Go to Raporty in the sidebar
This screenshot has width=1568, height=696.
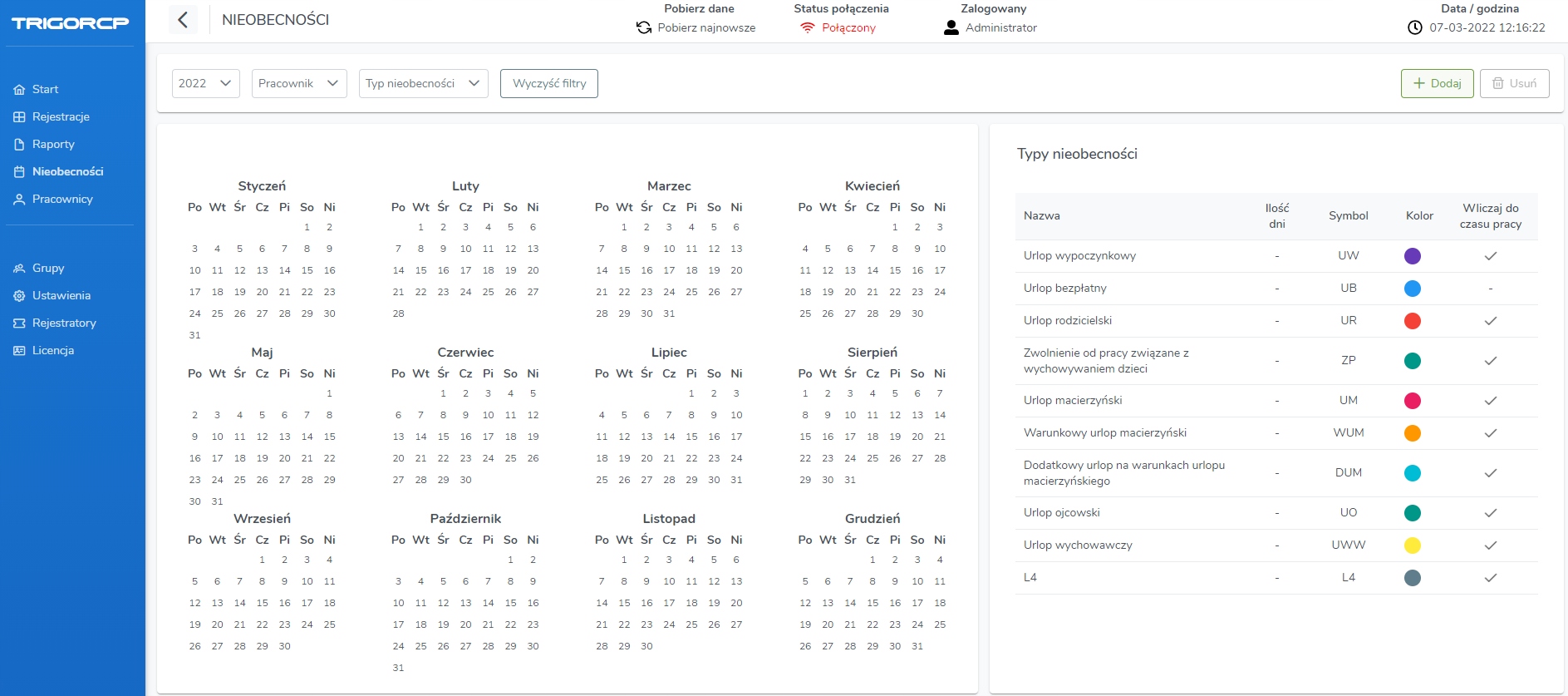53,144
